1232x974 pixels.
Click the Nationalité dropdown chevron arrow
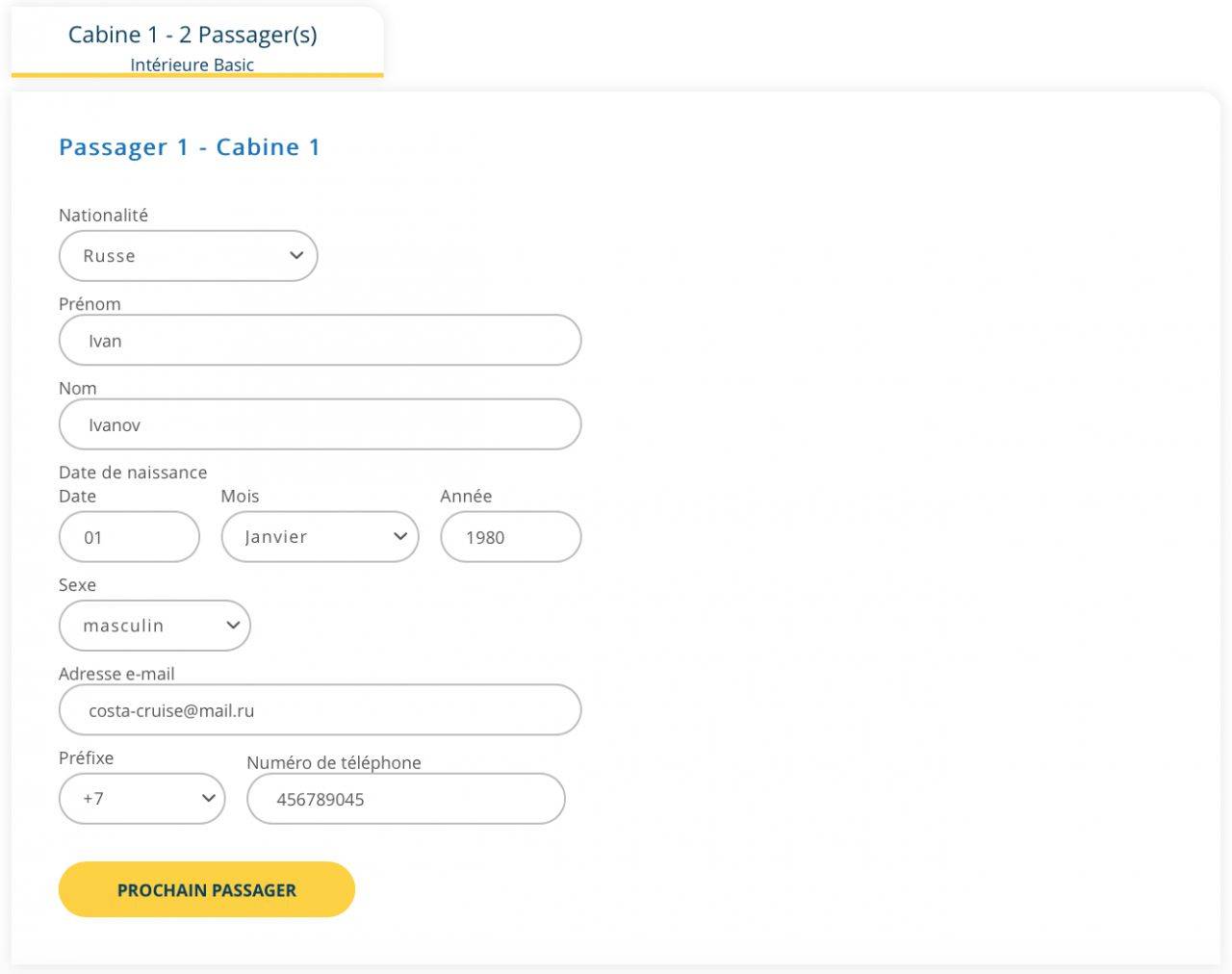click(296, 256)
